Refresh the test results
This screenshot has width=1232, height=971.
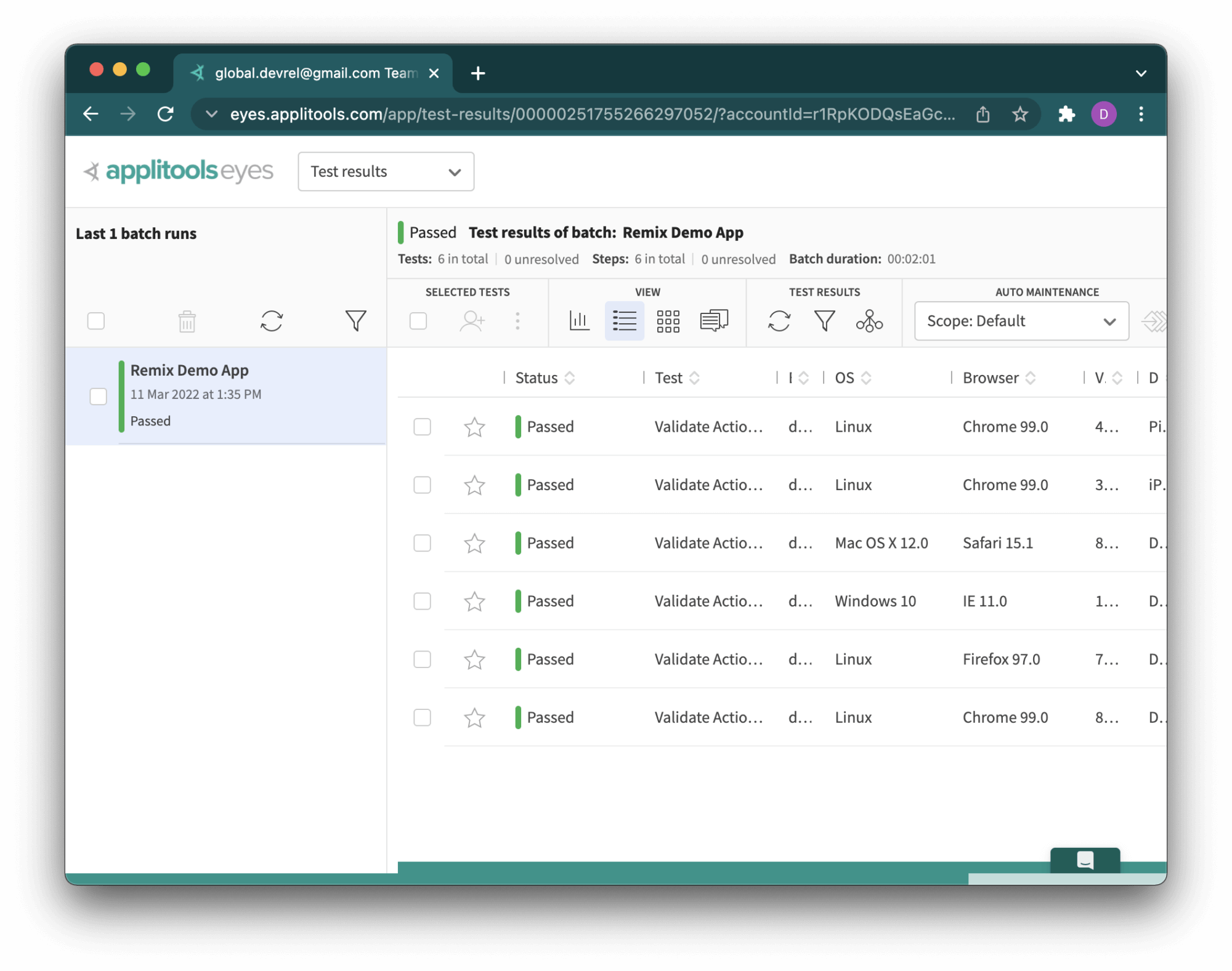779,321
